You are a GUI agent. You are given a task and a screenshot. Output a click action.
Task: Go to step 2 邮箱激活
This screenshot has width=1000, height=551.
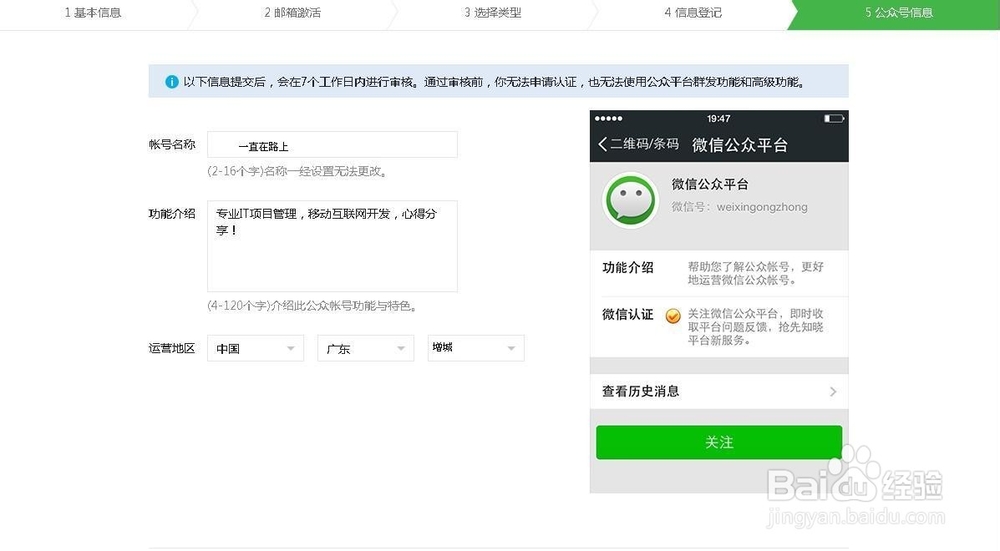[293, 13]
